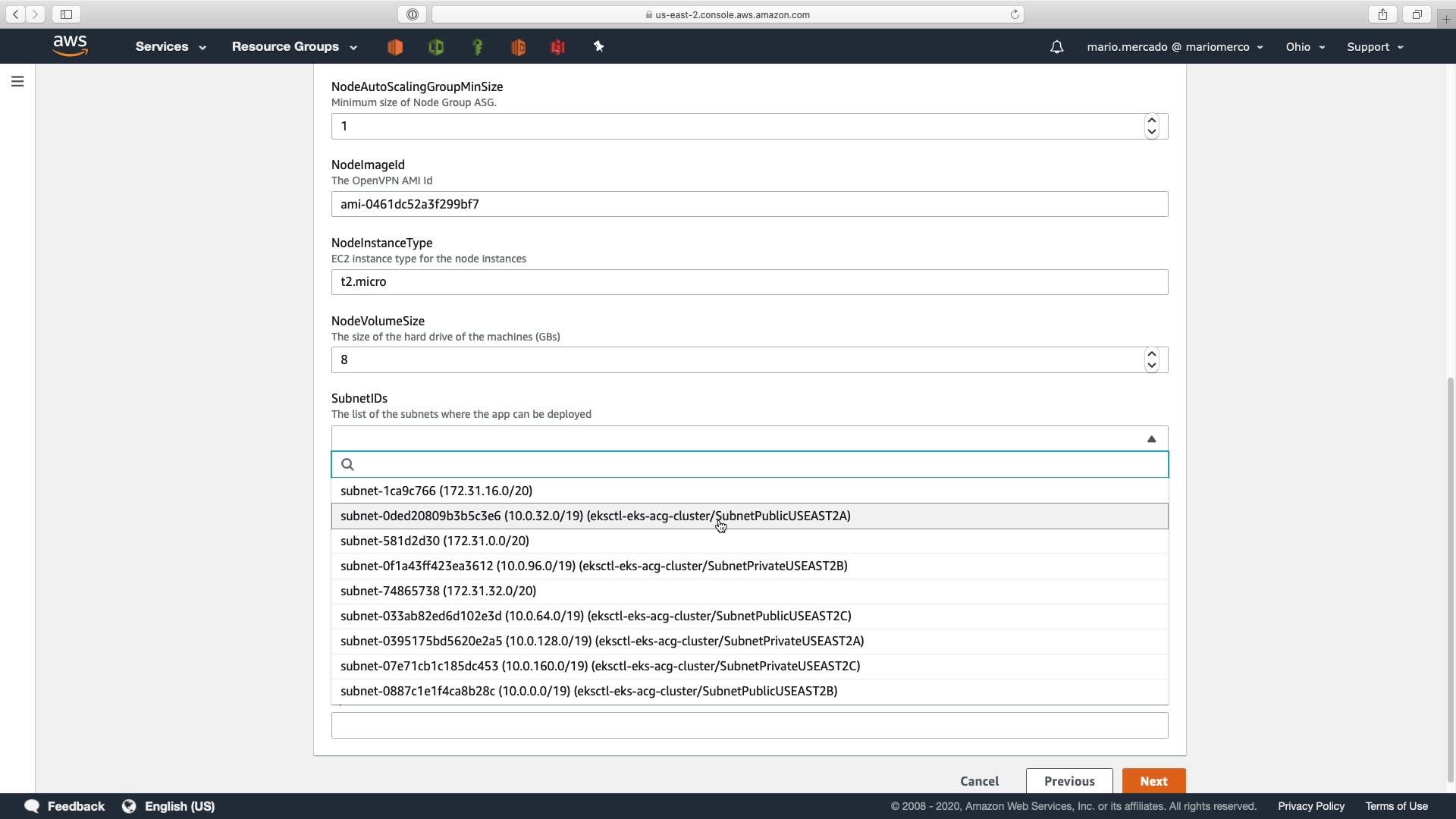Click the green IAM key shortcut icon
The height and width of the screenshot is (819, 1456).
pyautogui.click(x=477, y=47)
